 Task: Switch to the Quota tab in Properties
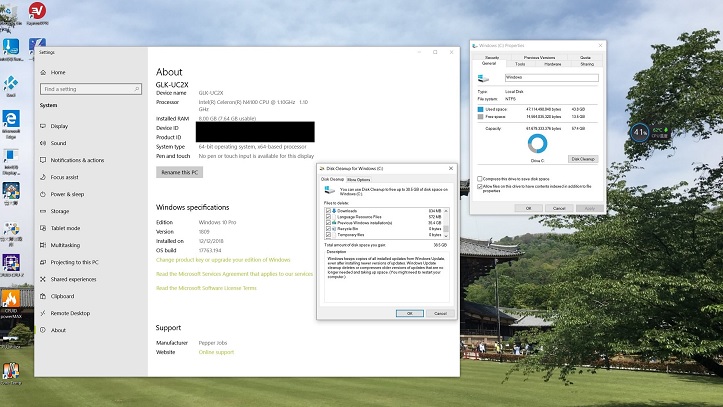(x=585, y=58)
